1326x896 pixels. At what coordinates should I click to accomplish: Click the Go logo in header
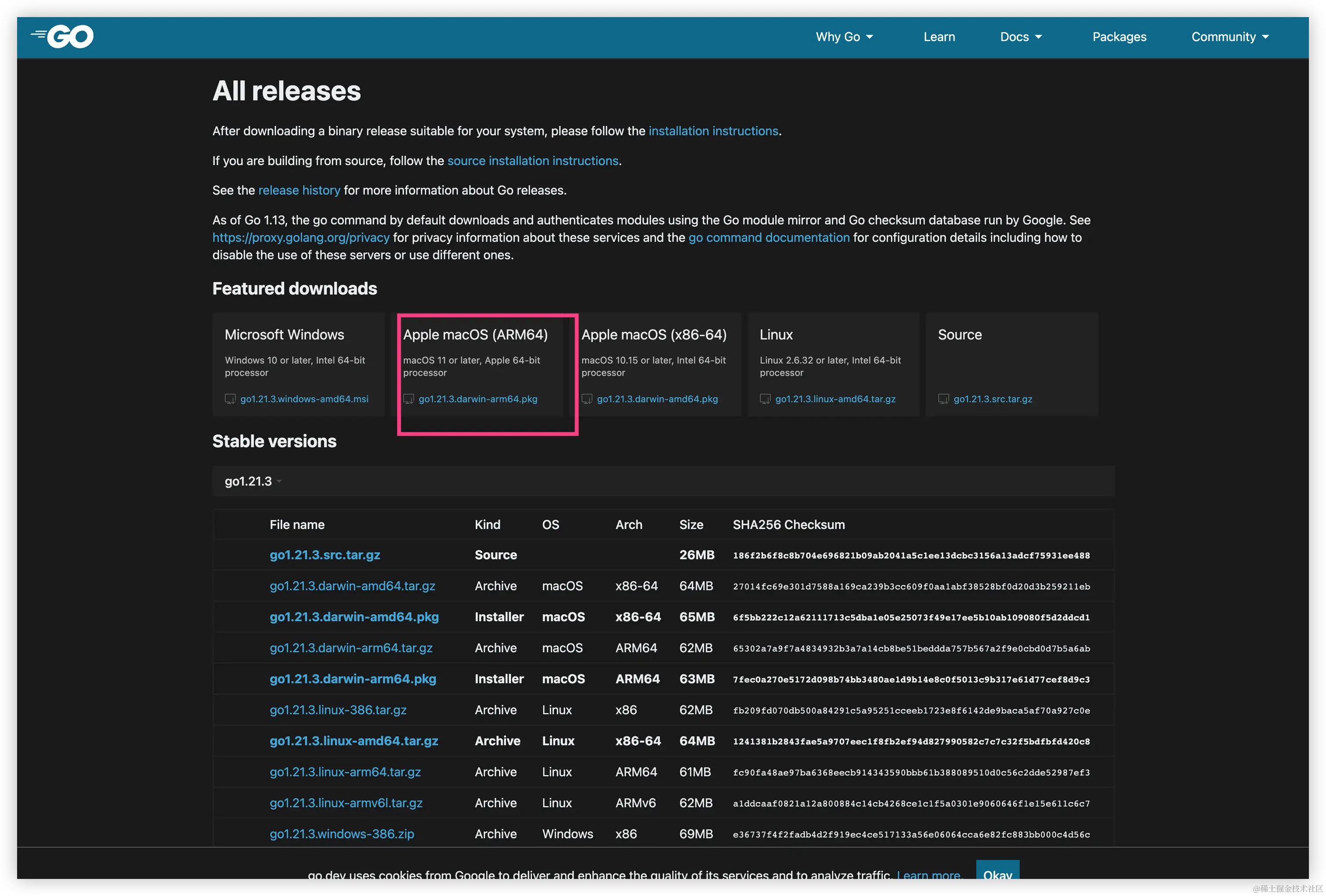pos(63,36)
